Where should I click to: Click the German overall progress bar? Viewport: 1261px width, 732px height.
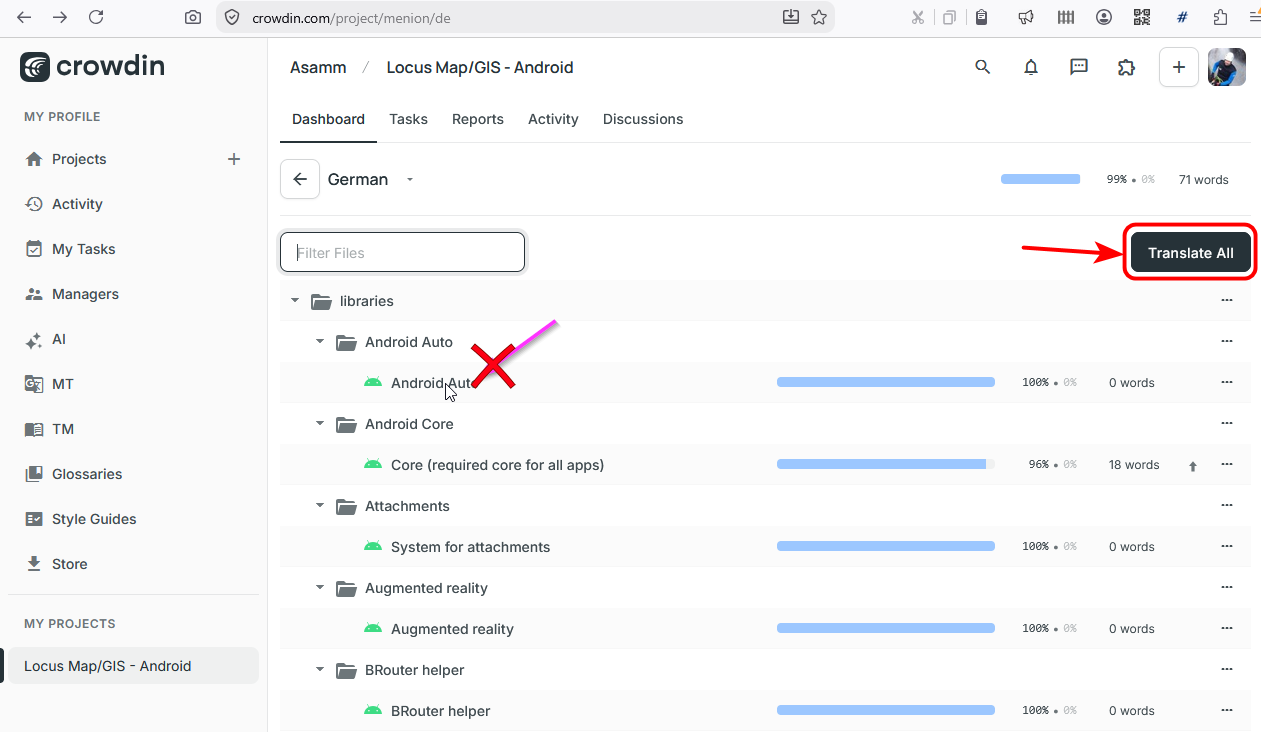tap(1040, 179)
